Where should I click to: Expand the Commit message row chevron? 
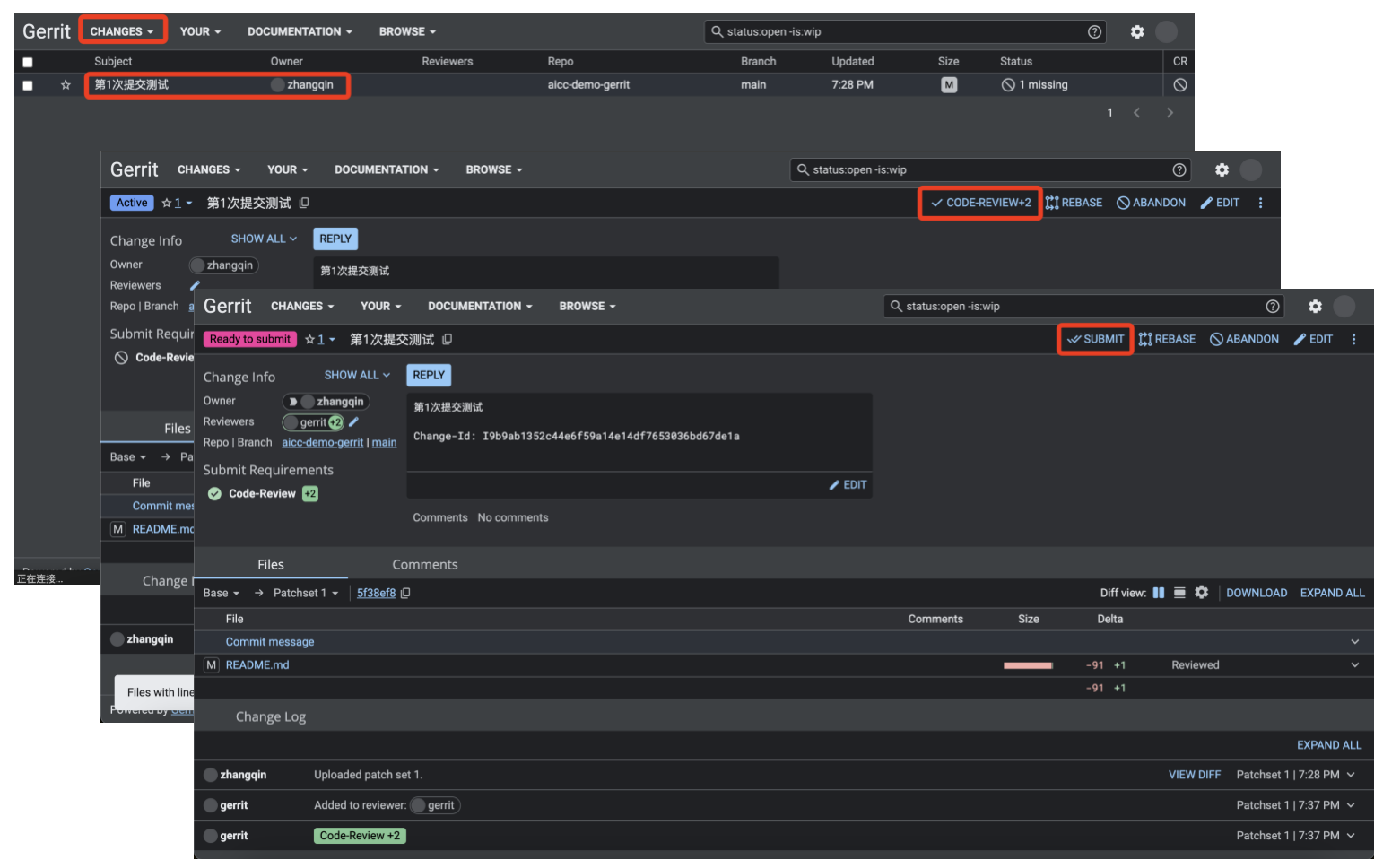click(1354, 642)
